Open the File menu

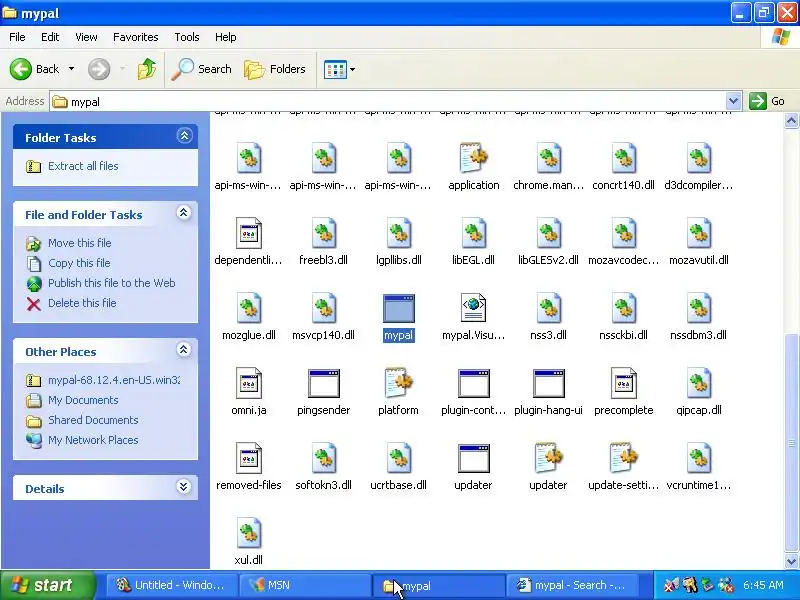click(x=17, y=37)
